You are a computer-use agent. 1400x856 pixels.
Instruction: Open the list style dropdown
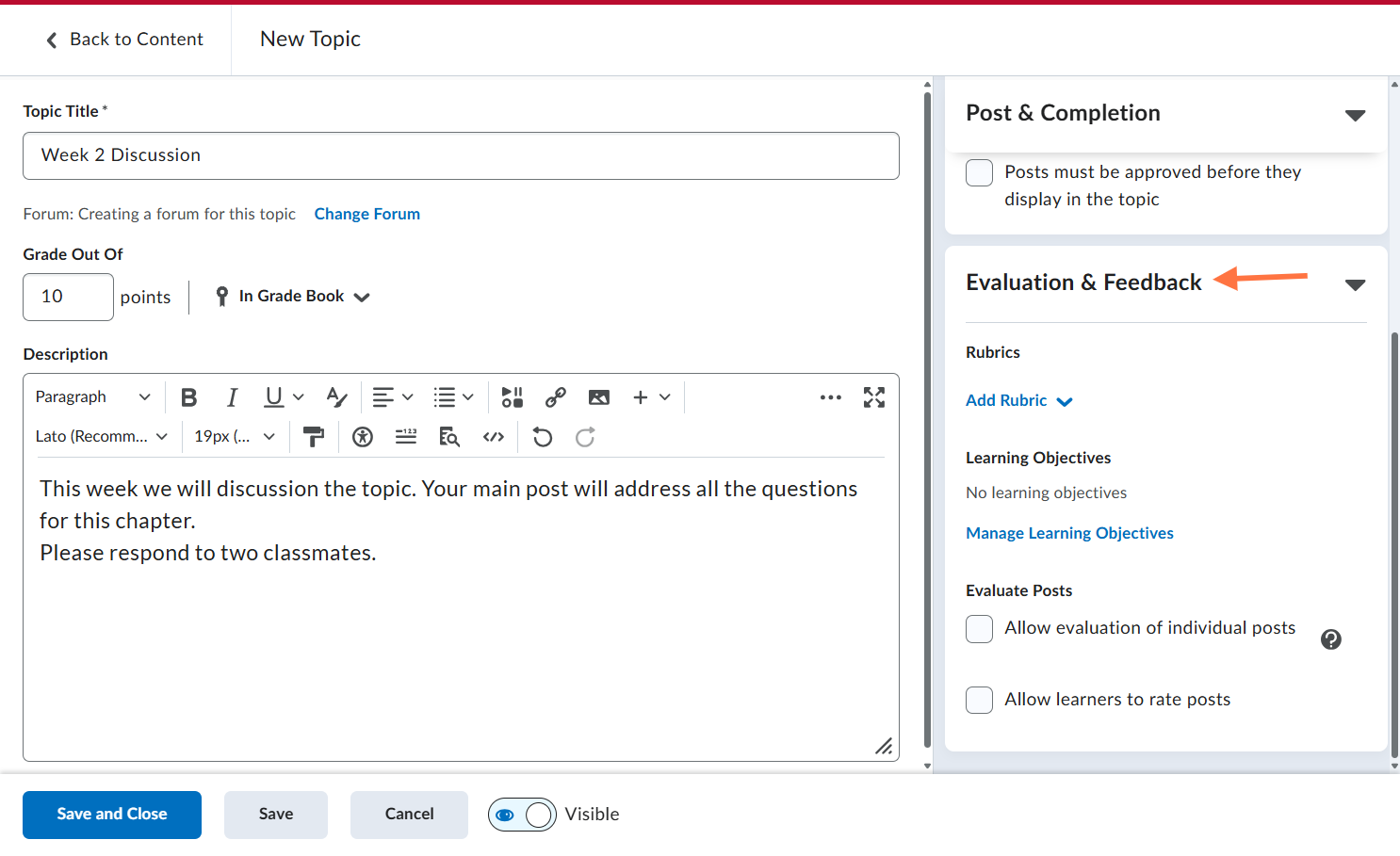453,397
